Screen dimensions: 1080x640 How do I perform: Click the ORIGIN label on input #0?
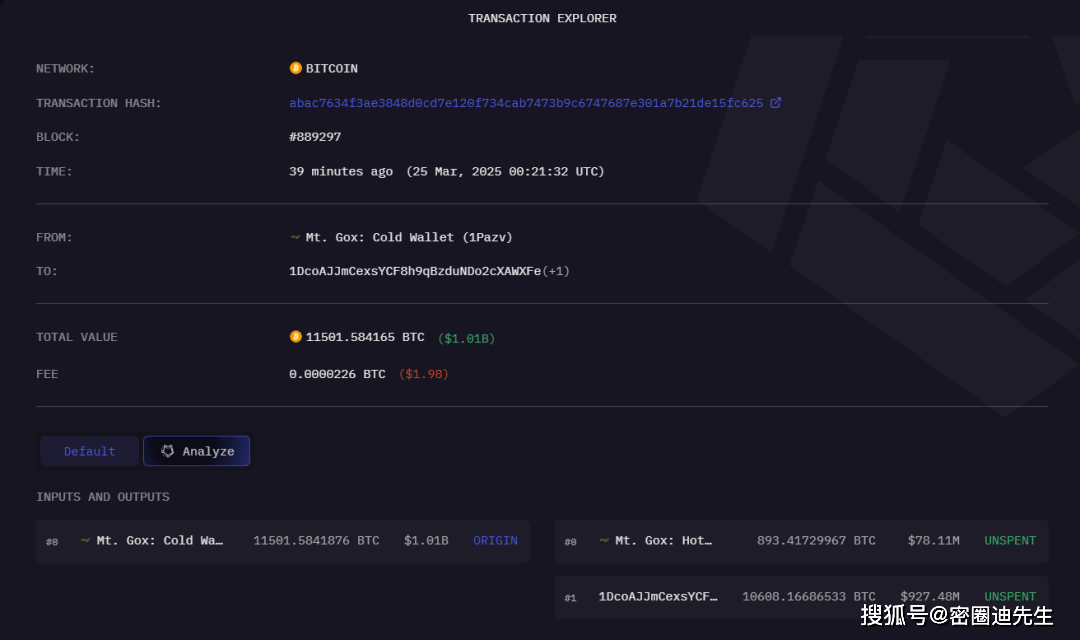pyautogui.click(x=495, y=540)
